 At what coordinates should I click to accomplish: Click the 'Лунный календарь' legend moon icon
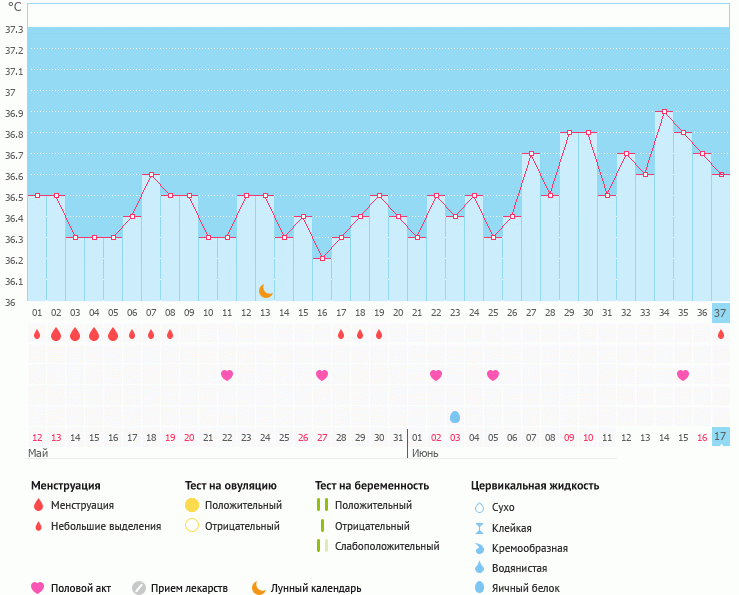pos(259,588)
